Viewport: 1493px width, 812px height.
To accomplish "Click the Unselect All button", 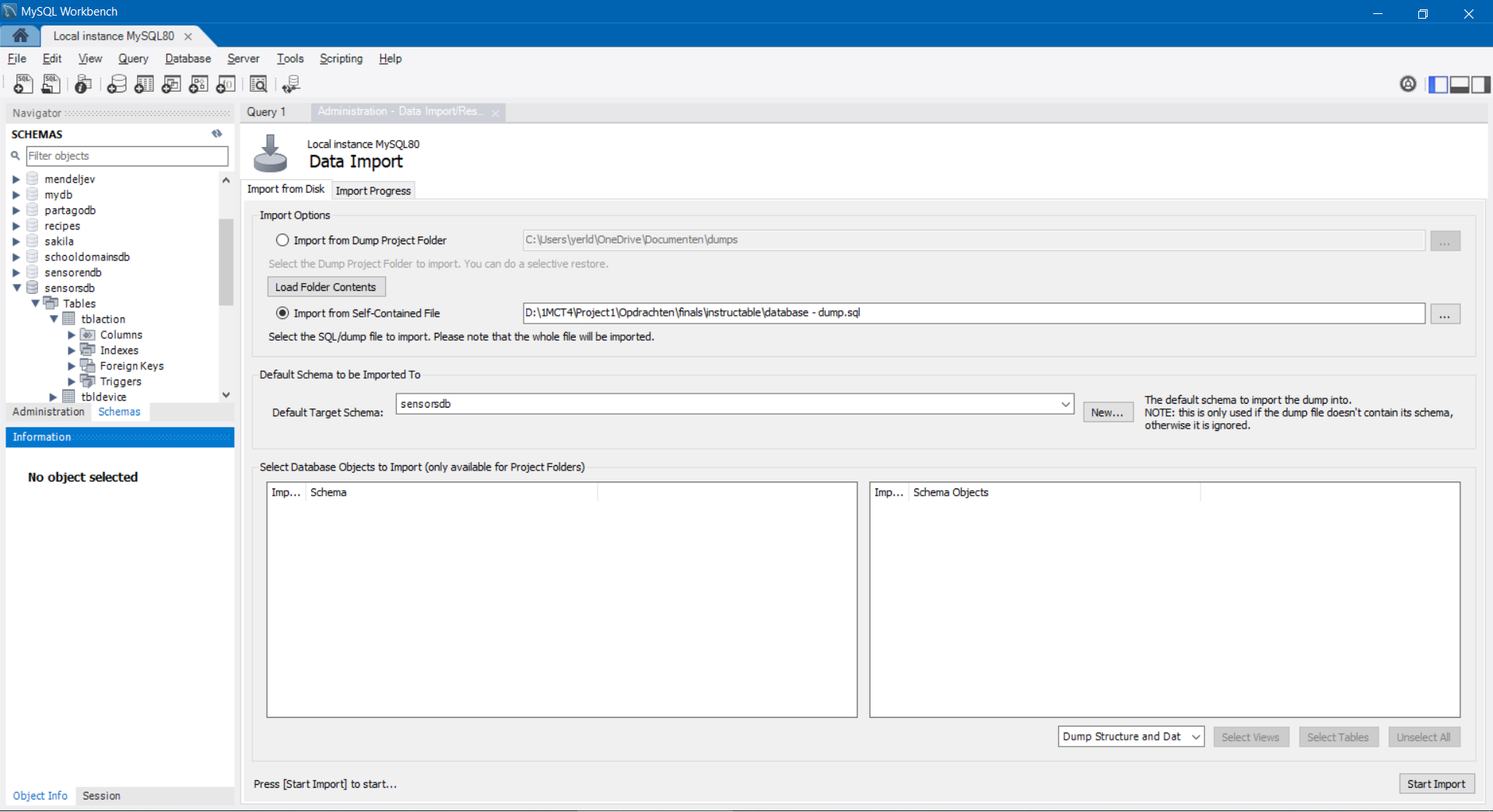I will 1424,737.
